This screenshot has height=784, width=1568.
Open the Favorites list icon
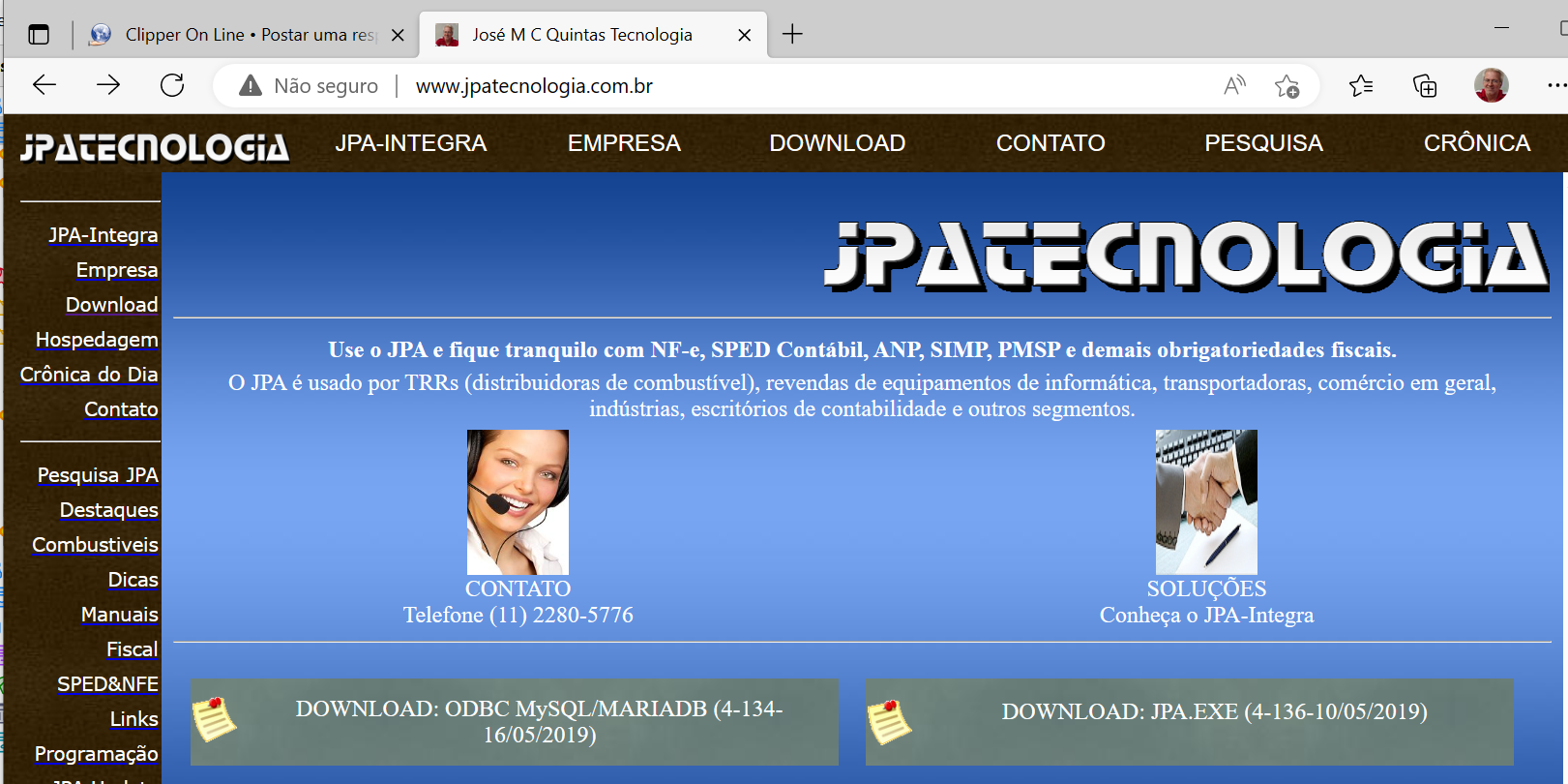point(1361,86)
